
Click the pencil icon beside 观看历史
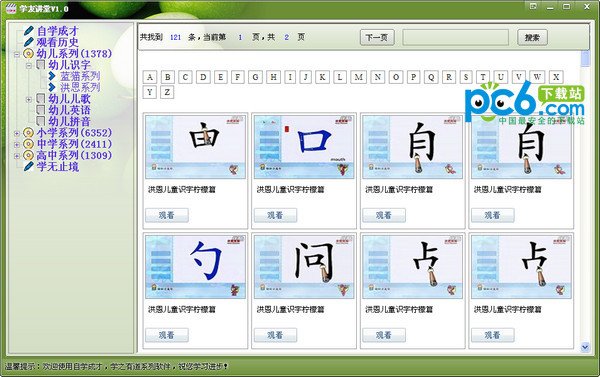29,42
